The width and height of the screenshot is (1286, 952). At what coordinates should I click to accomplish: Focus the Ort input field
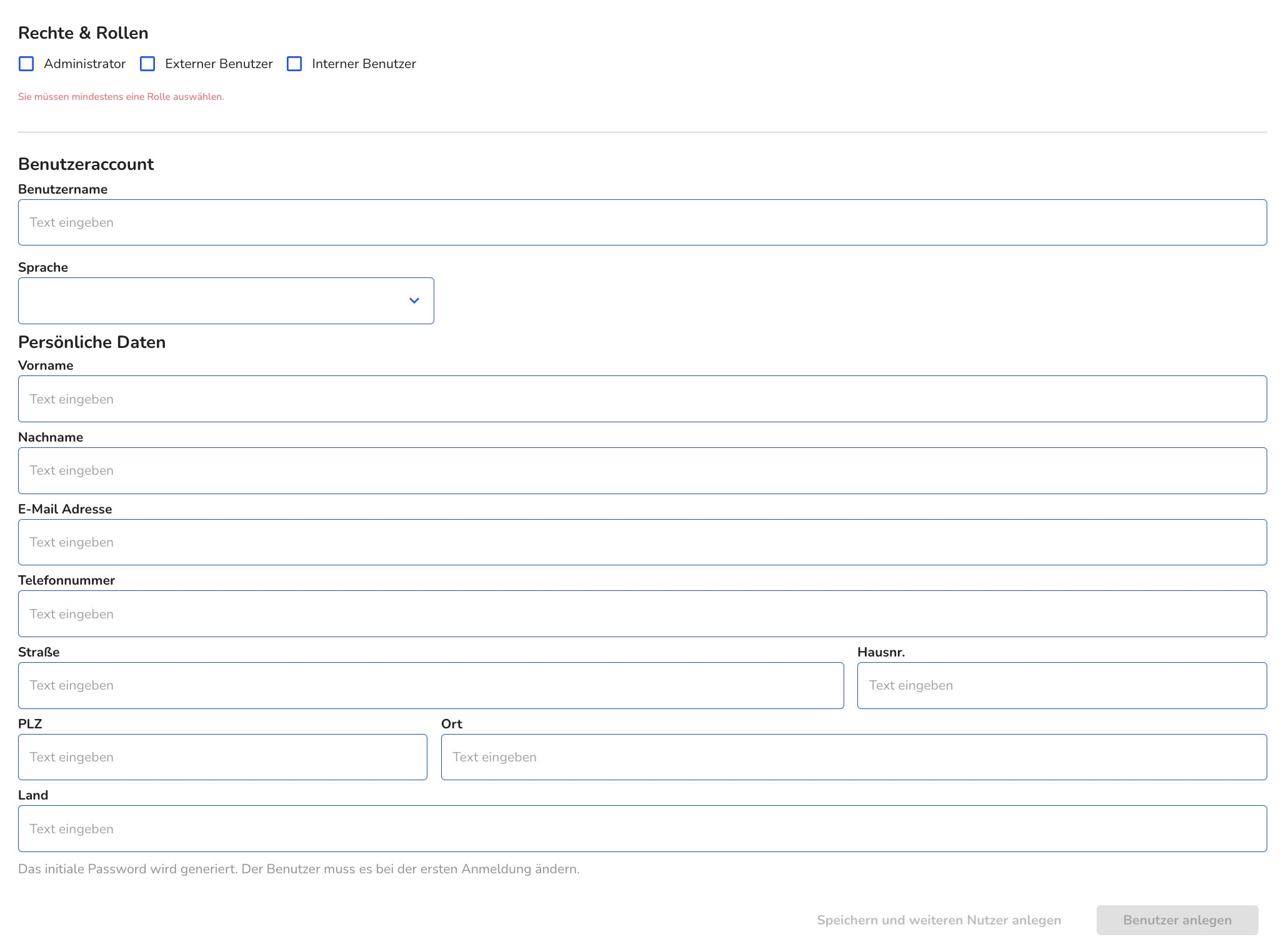pos(854,757)
